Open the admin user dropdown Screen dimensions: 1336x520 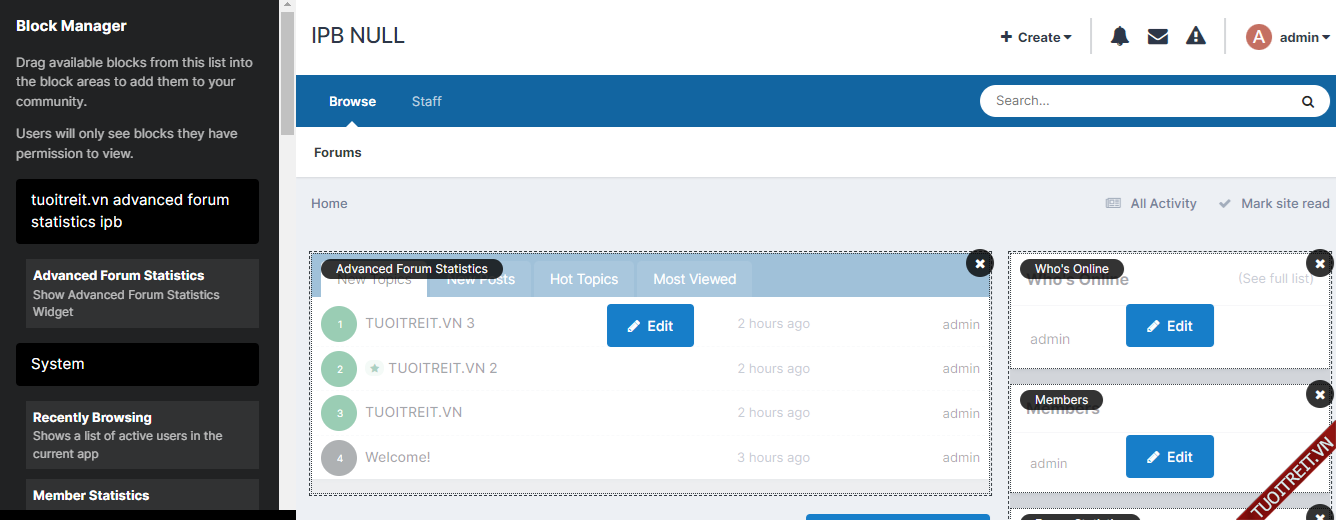tap(1304, 37)
